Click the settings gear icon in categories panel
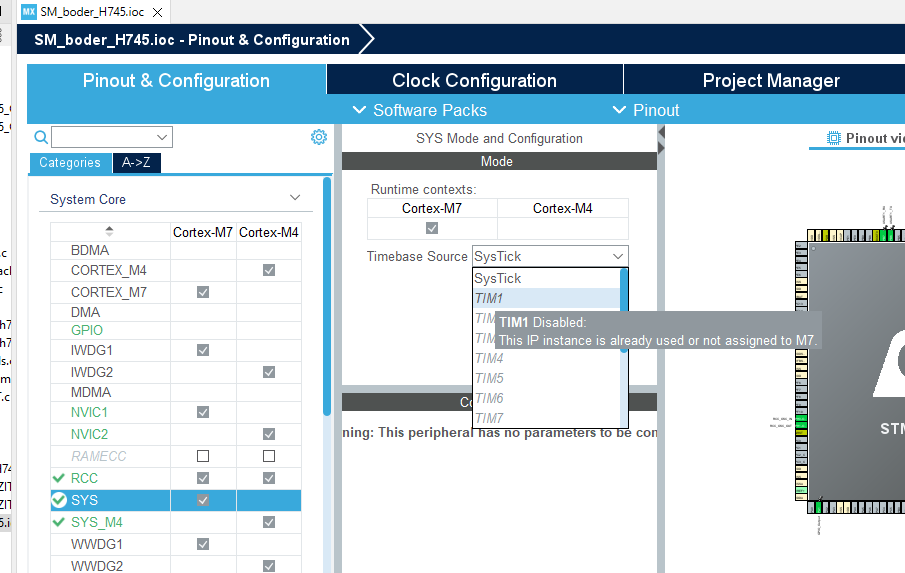Viewport: 905px width, 573px height. point(319,137)
